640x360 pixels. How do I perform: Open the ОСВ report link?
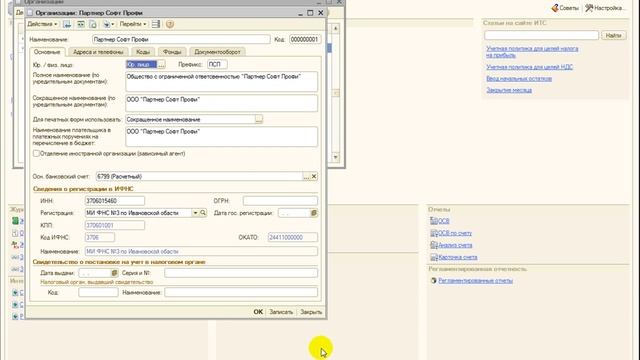443,221
